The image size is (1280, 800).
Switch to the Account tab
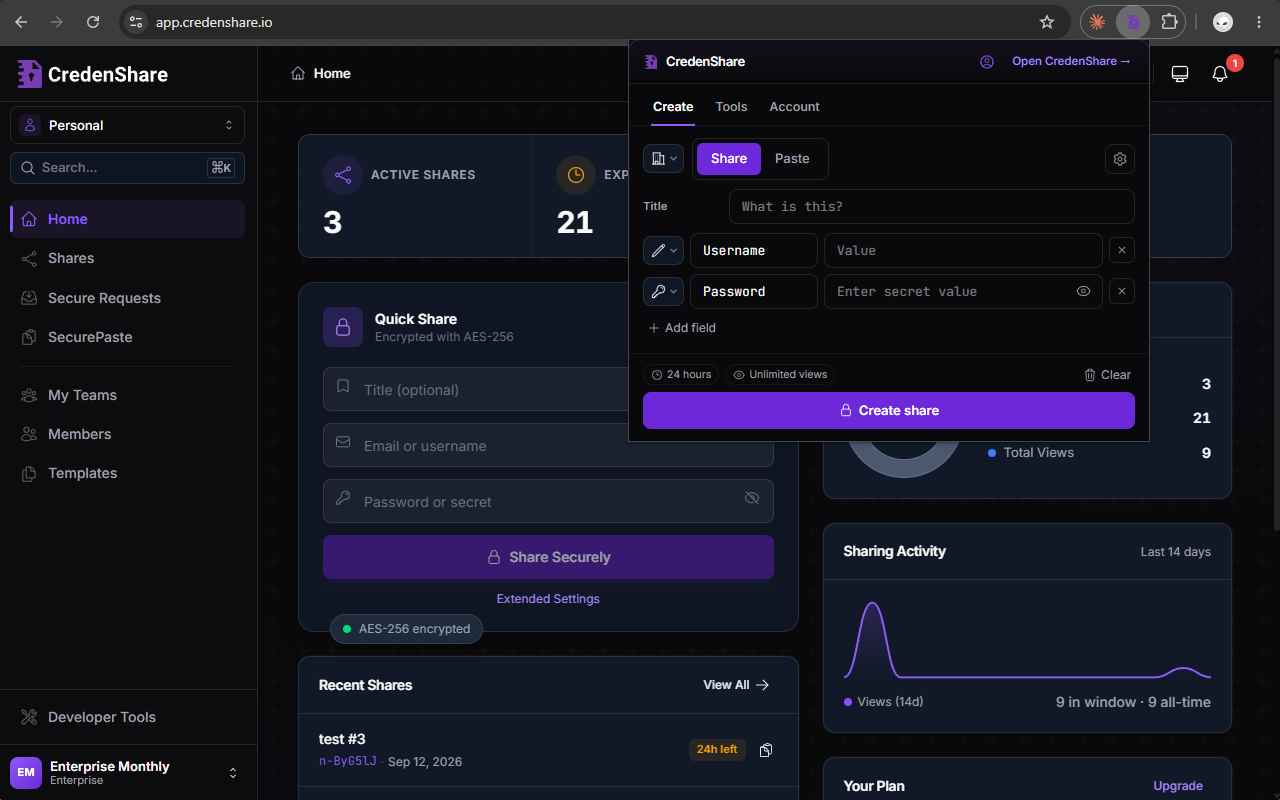point(794,107)
